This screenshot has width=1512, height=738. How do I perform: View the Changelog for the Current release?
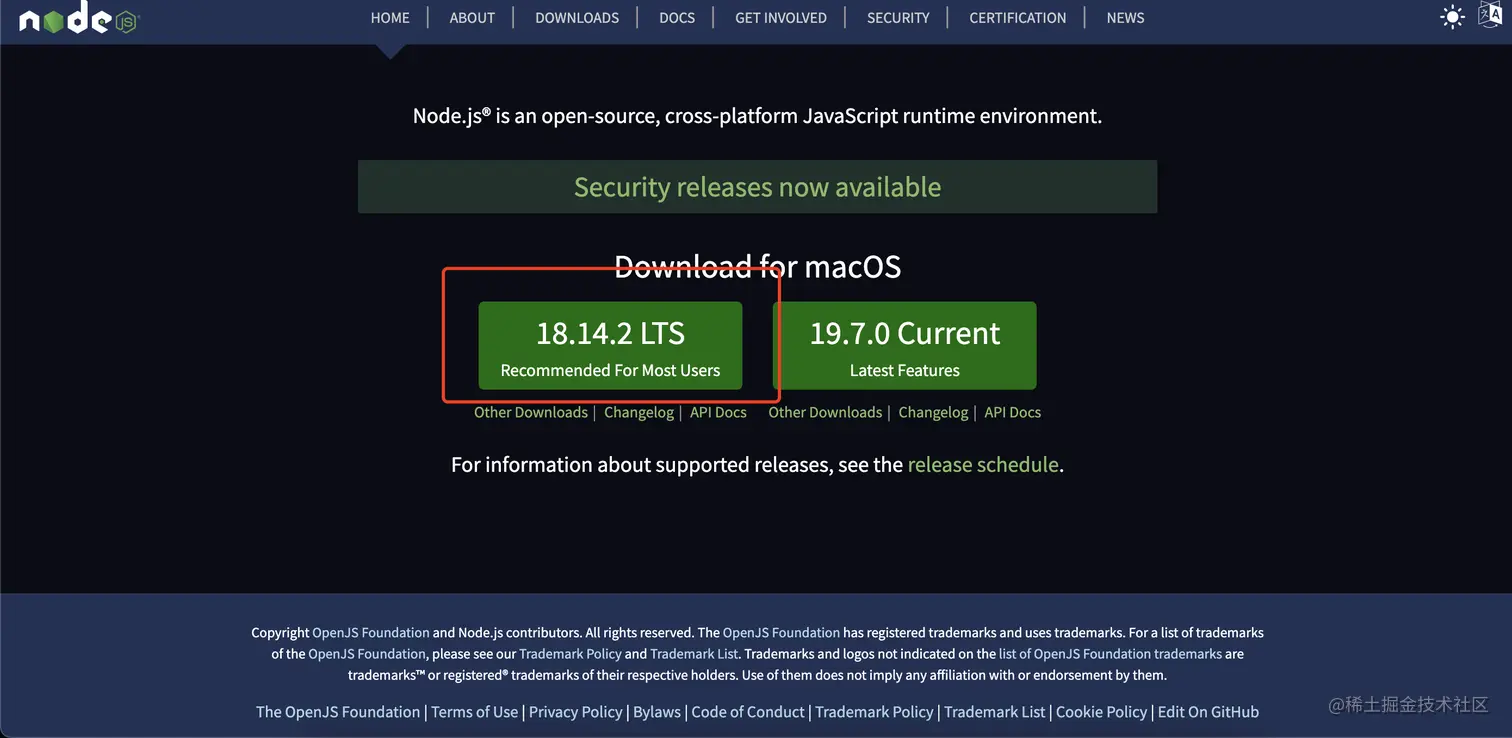click(933, 412)
